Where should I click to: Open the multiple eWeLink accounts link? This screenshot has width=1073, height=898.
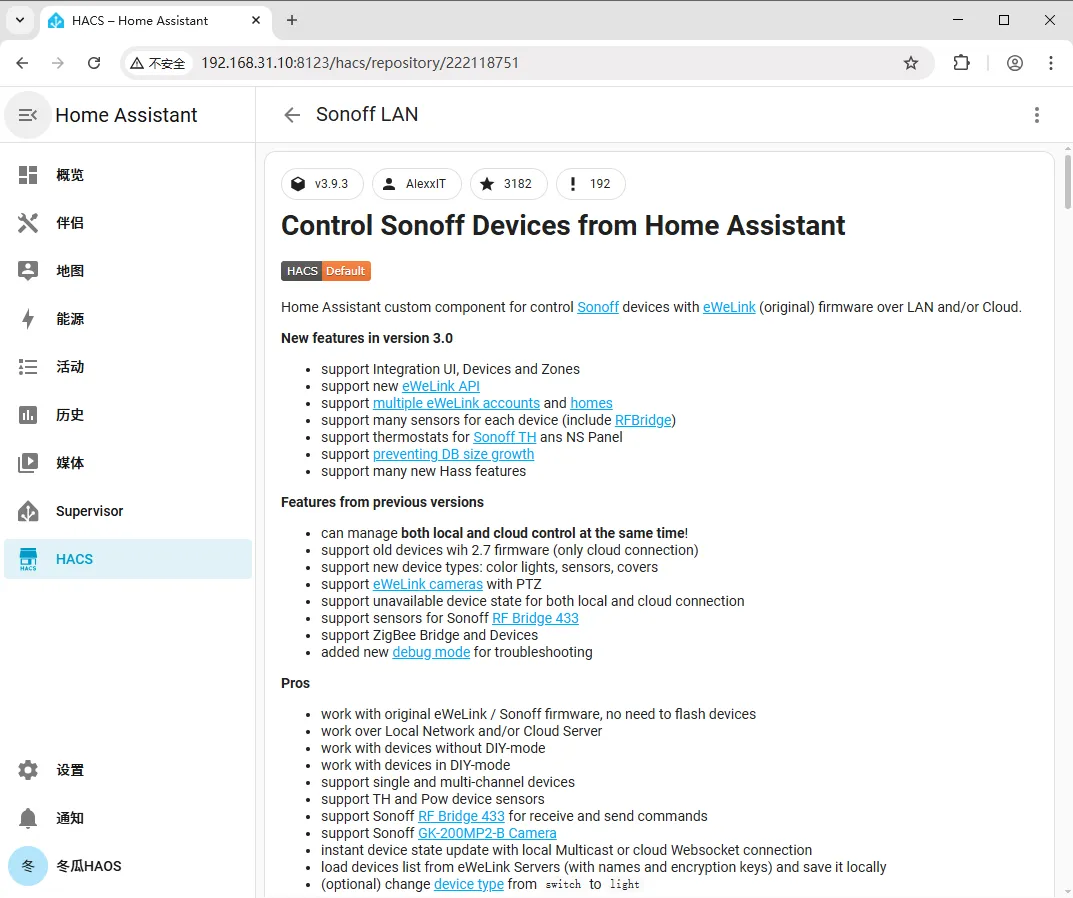pyautogui.click(x=456, y=403)
